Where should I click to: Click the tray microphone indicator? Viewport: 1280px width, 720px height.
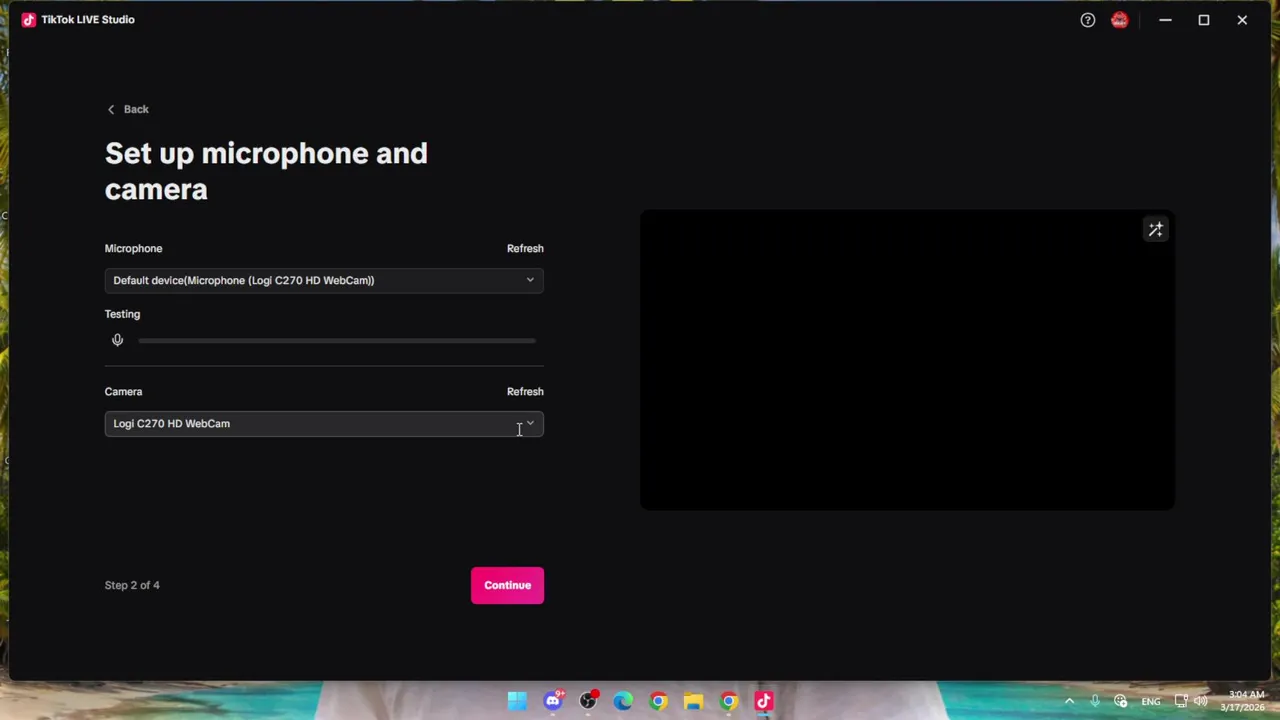[x=1095, y=701]
